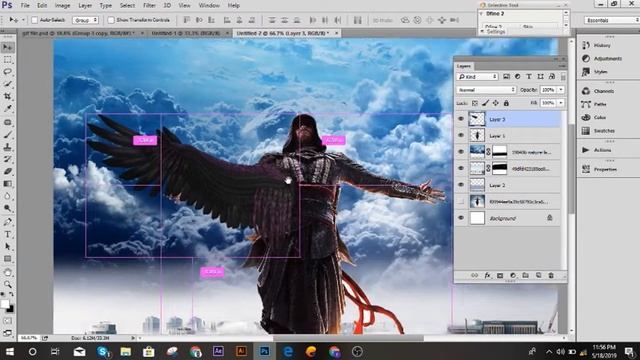Select the History Brush tool

[7, 159]
